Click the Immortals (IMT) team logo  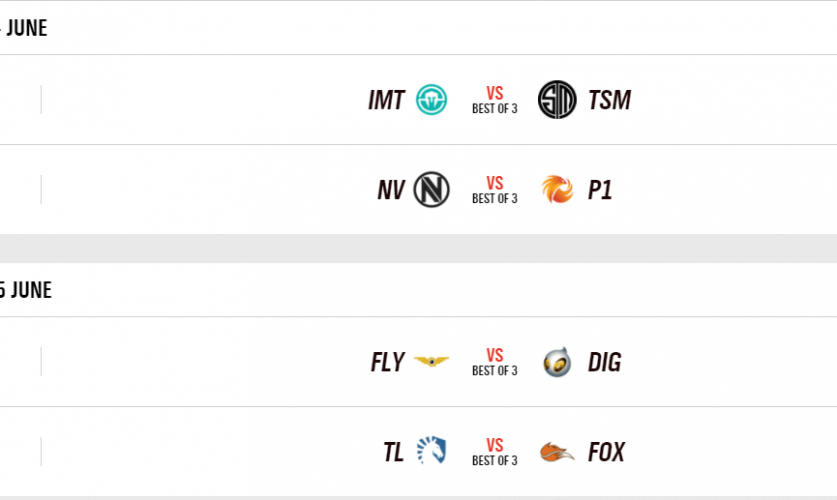[x=432, y=100]
